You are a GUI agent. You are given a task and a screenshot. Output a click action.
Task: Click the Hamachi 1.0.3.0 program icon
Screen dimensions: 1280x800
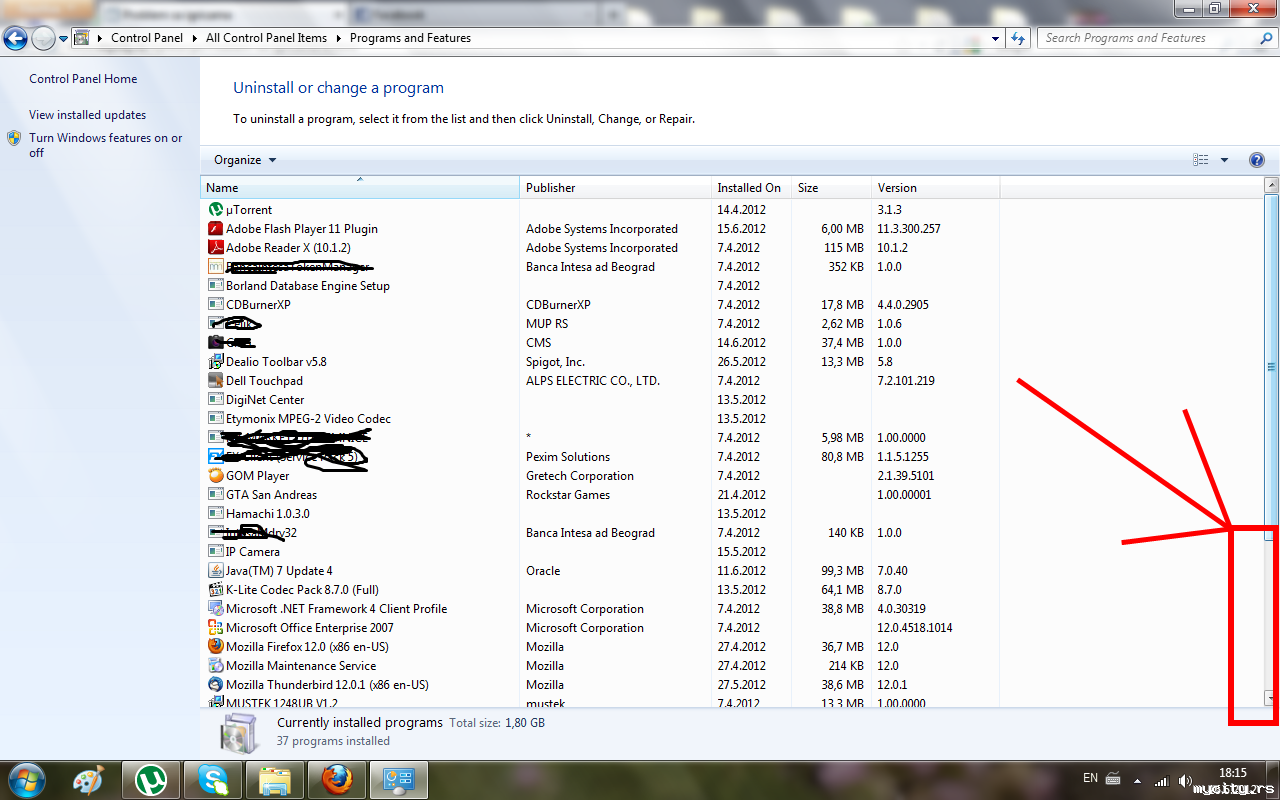pyautogui.click(x=215, y=514)
